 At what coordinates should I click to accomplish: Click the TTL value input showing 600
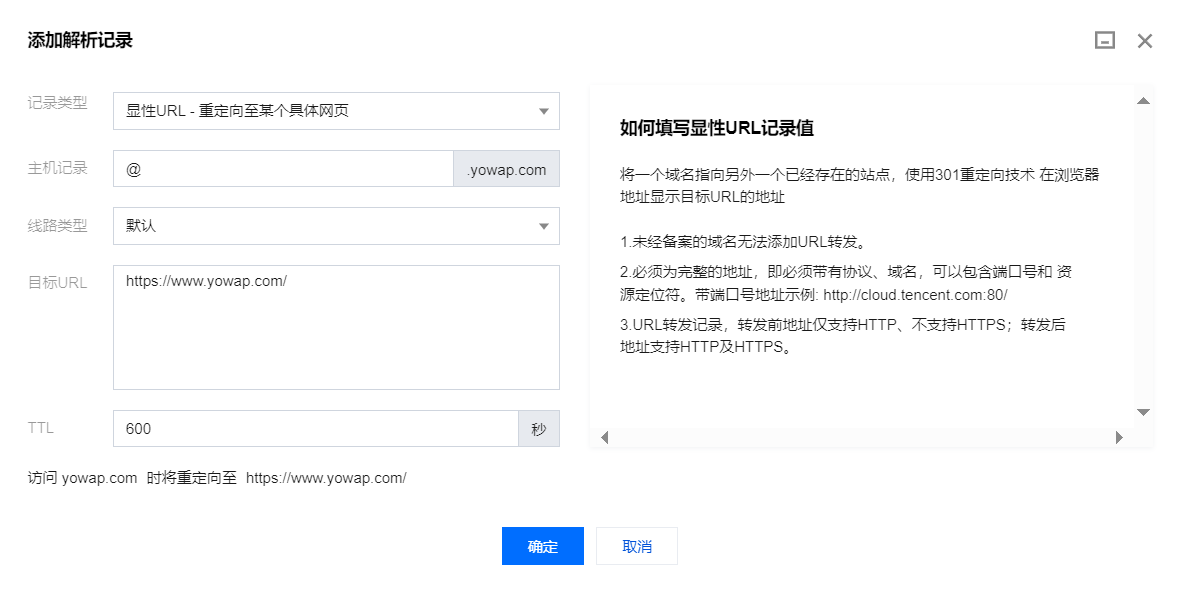click(316, 428)
